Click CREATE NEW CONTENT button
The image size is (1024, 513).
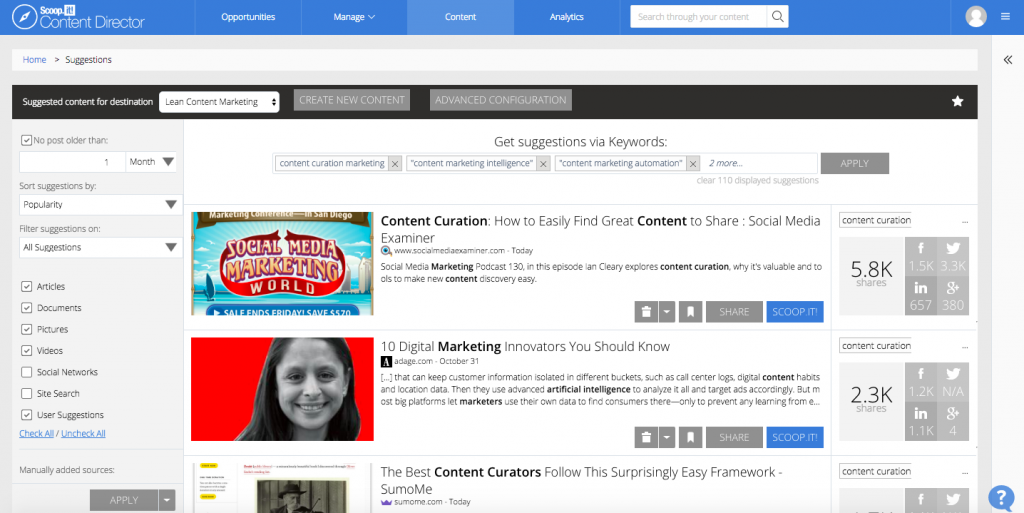[352, 100]
